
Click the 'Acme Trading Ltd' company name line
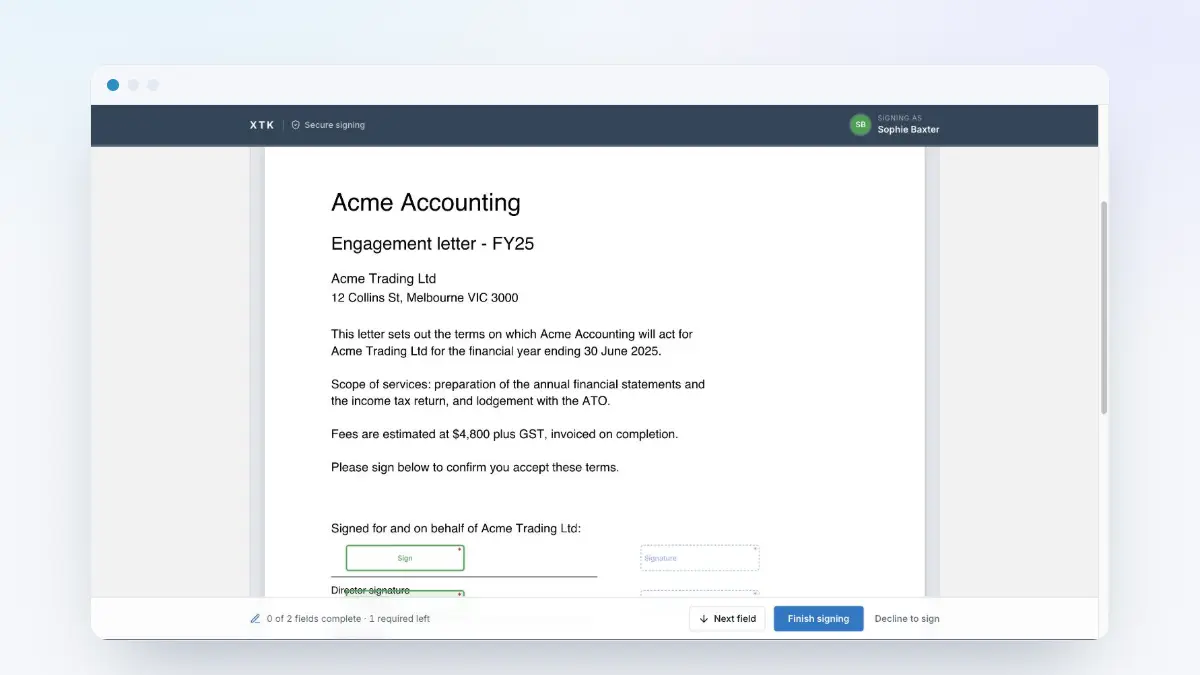coord(384,279)
